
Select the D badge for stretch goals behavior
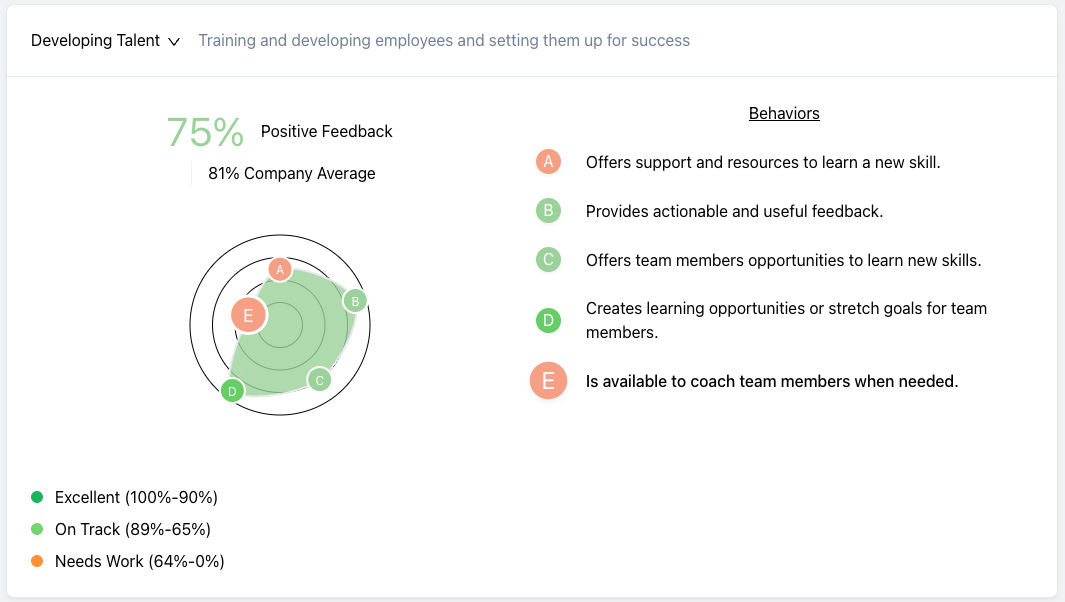coord(548,321)
